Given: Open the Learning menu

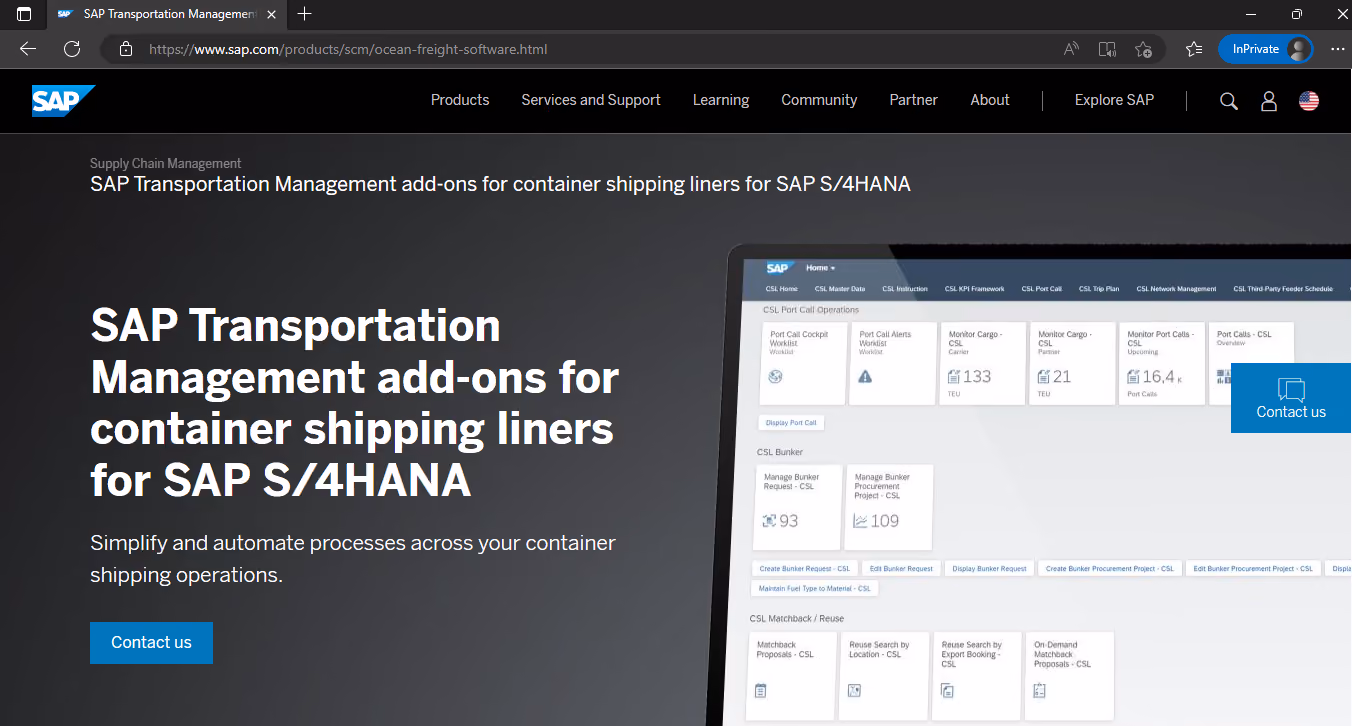Looking at the screenshot, I should (x=721, y=100).
